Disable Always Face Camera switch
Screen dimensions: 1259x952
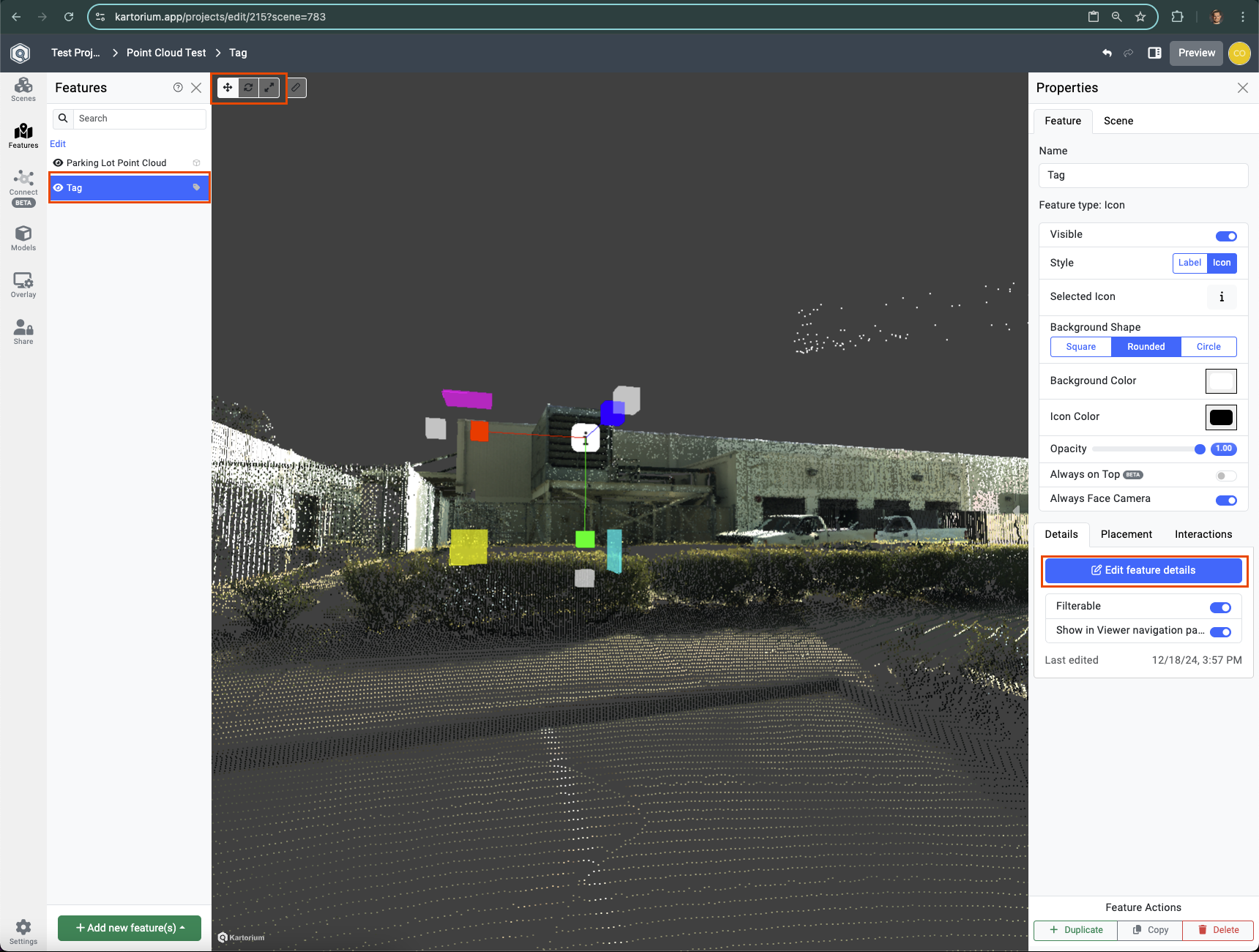(1226, 500)
